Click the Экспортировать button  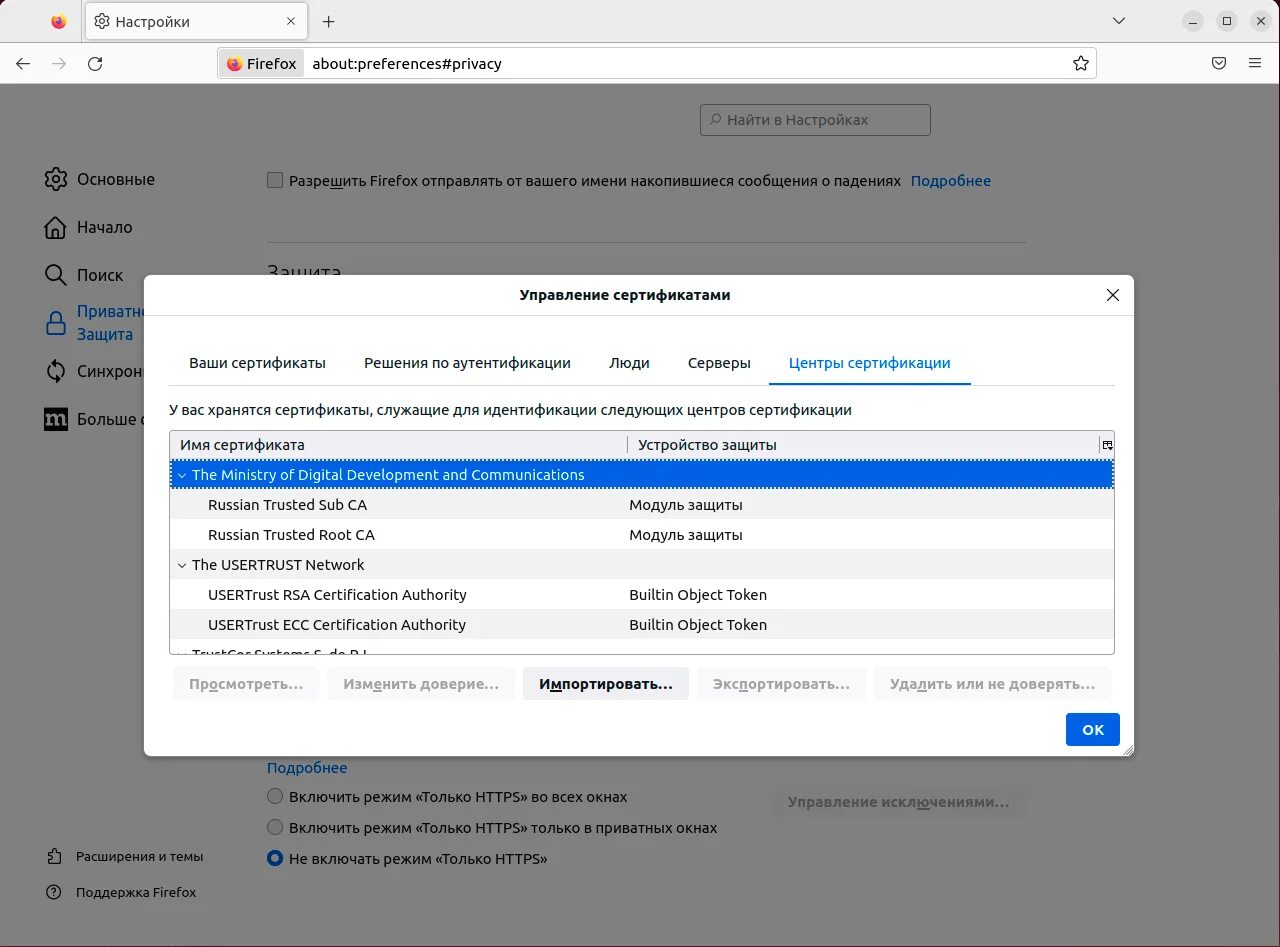[x=781, y=684]
